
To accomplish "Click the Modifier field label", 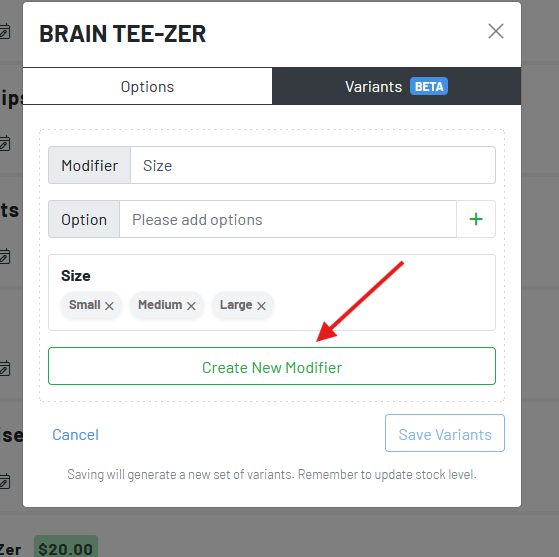I will [x=89, y=166].
